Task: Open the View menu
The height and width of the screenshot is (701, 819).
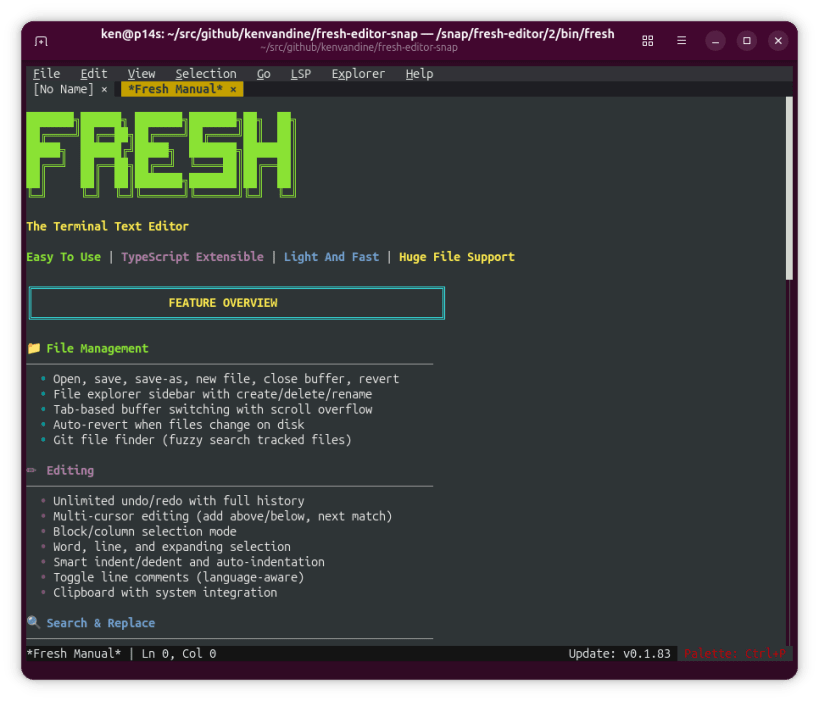Action: pos(142,74)
